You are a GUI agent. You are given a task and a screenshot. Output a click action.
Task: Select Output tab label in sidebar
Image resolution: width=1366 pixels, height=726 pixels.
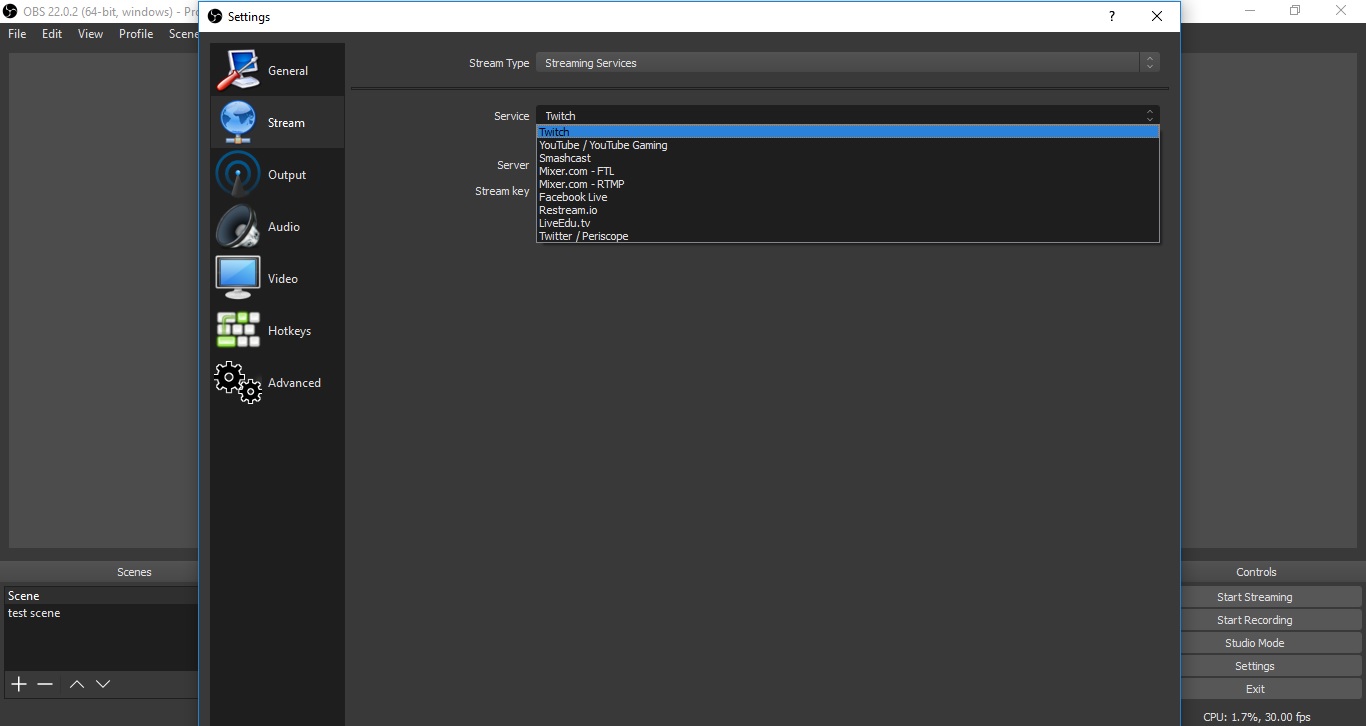pos(287,175)
